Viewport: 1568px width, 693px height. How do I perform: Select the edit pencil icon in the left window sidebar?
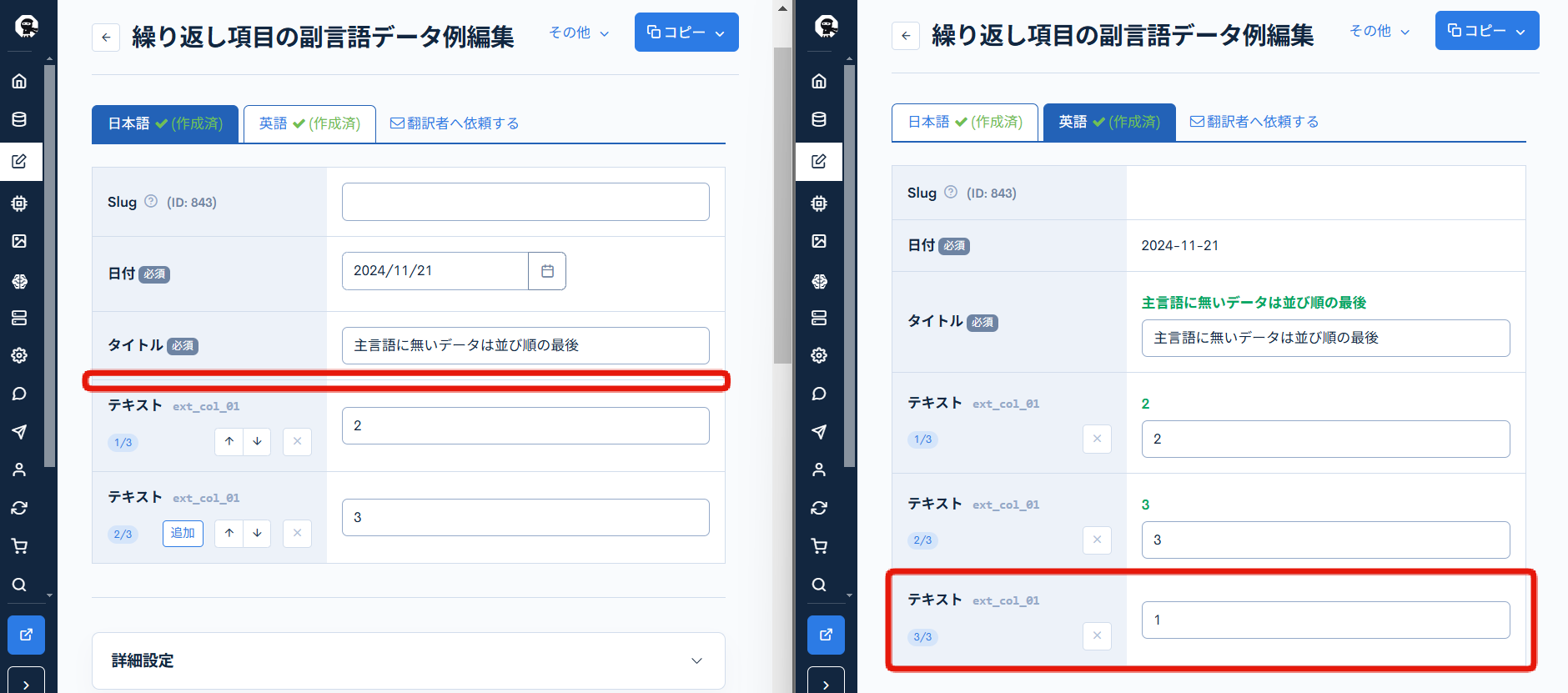(19, 161)
